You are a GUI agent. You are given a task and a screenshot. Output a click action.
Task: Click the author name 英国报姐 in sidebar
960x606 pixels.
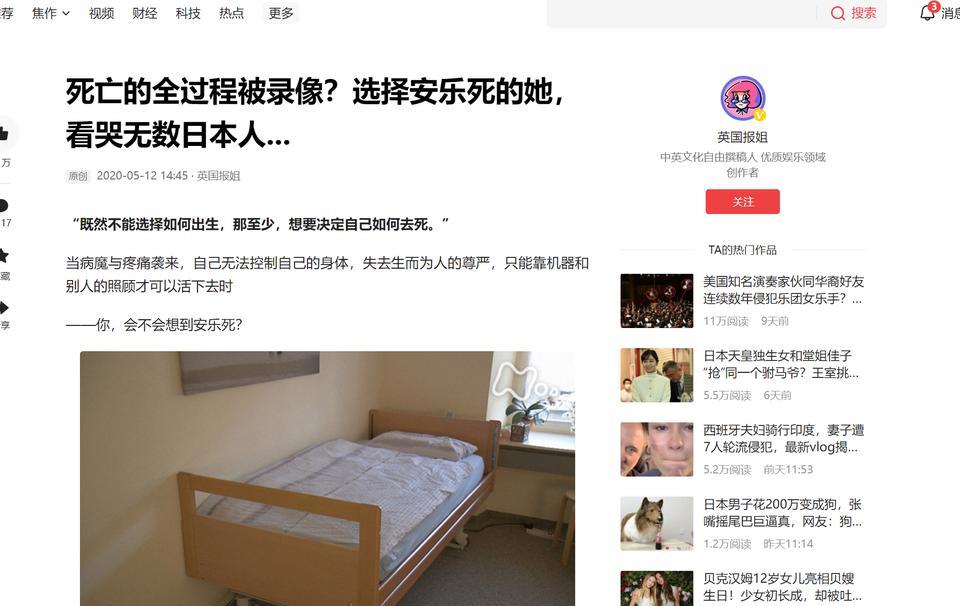743,137
